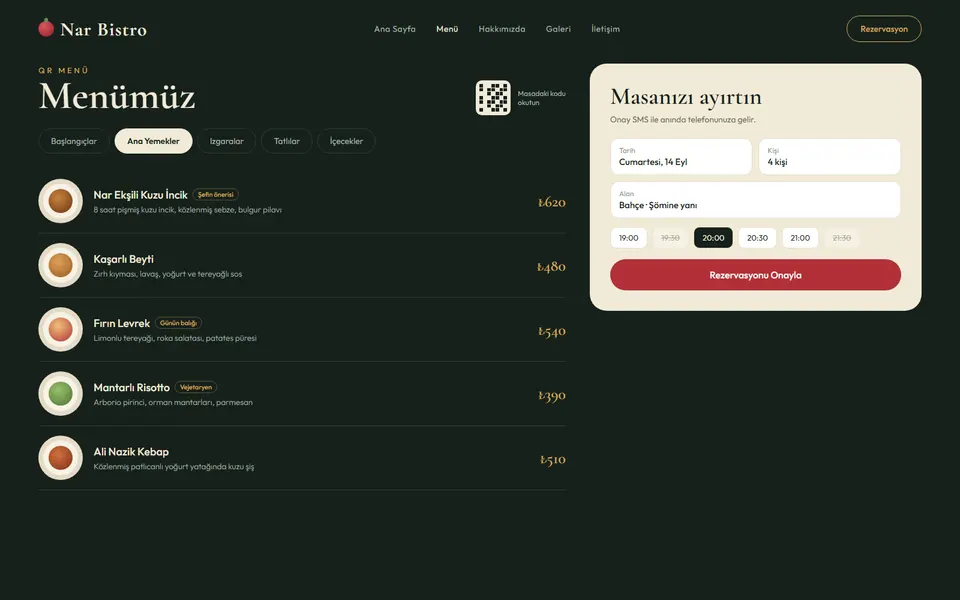
Task: Click the Fırın Levrek dish title
Action: (x=121, y=323)
